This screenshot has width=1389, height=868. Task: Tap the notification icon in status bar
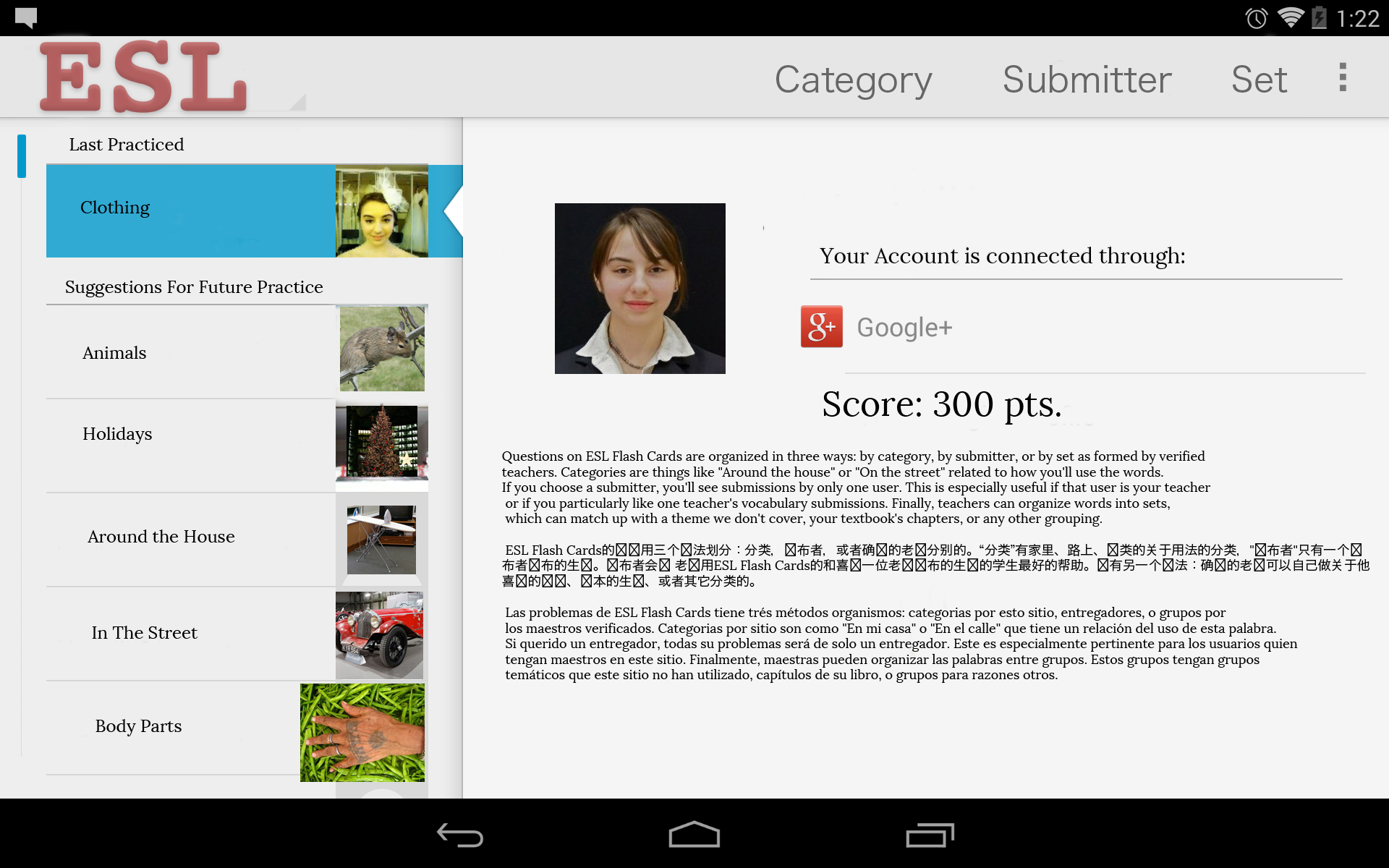coord(26,17)
